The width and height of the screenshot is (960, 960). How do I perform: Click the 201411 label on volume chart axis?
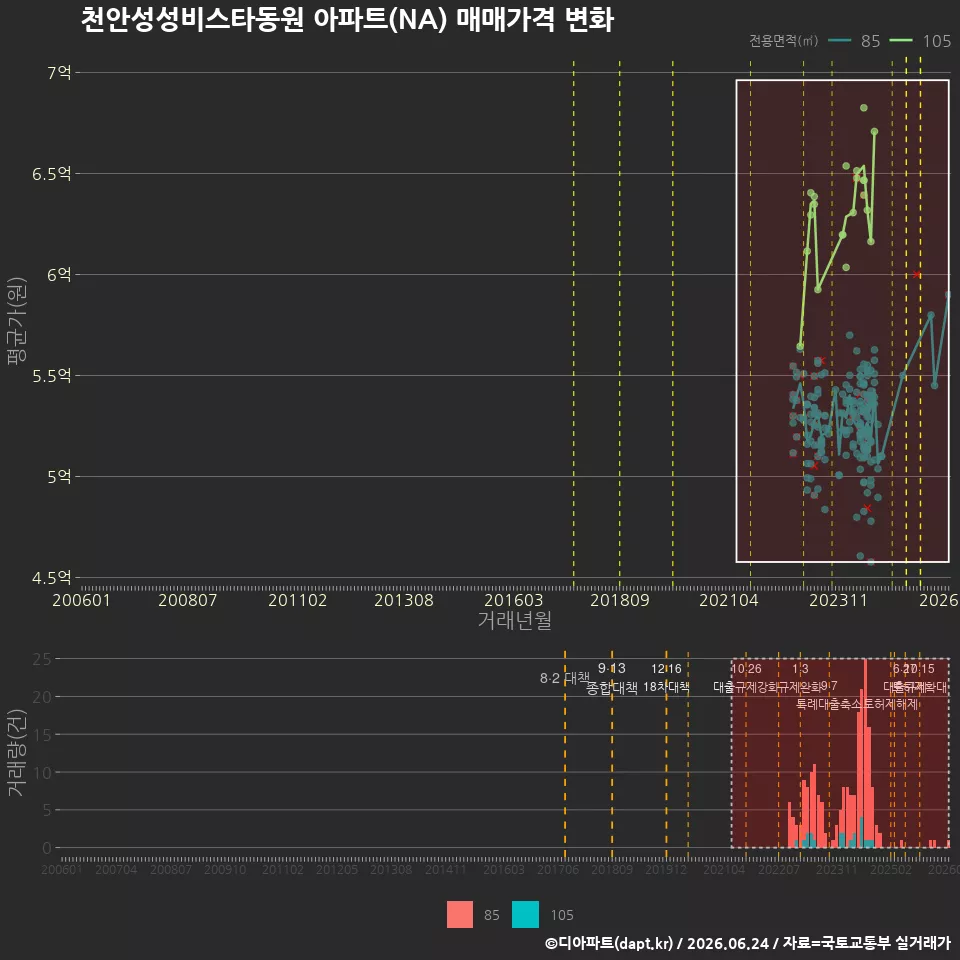[x=446, y=869]
